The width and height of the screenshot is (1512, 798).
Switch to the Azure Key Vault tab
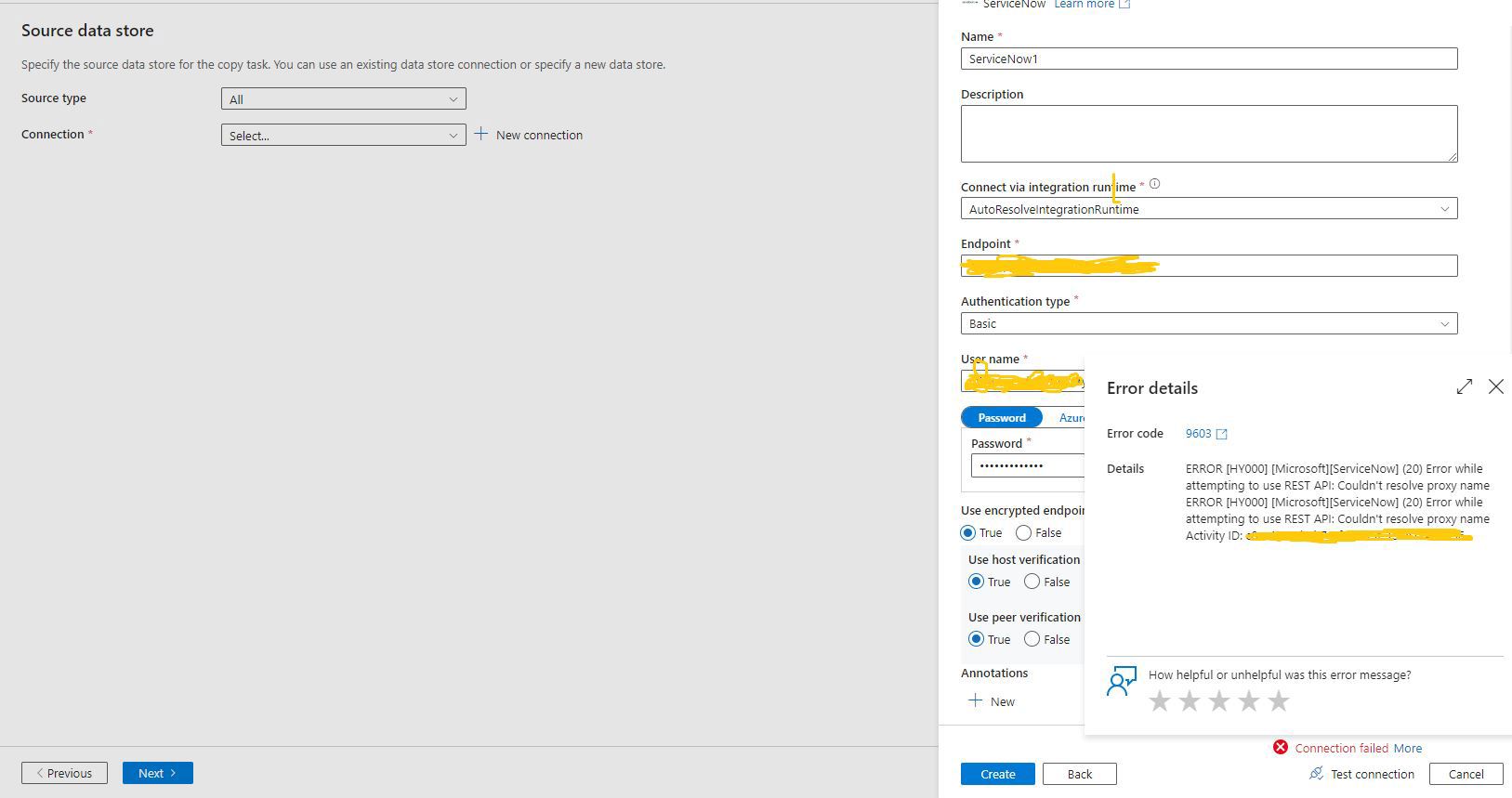[1072, 417]
